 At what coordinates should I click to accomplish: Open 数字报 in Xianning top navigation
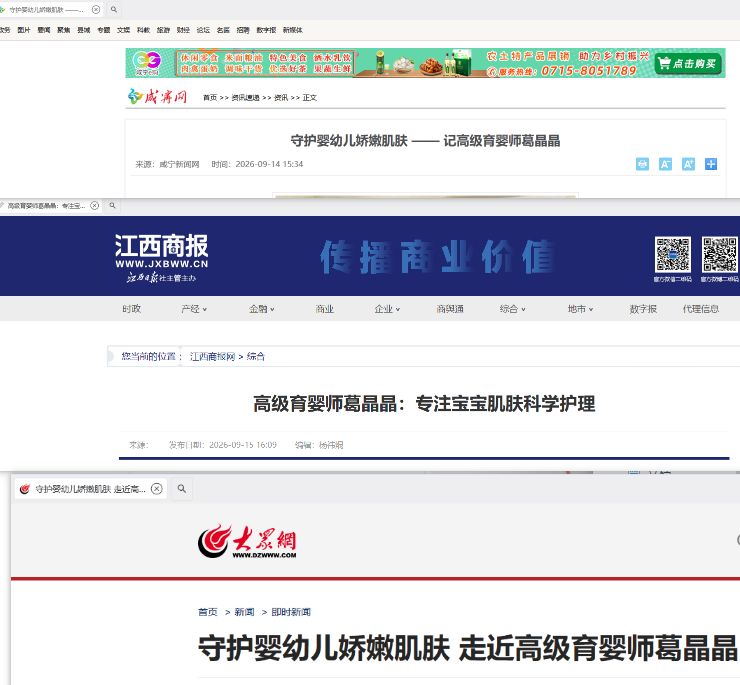coord(266,30)
